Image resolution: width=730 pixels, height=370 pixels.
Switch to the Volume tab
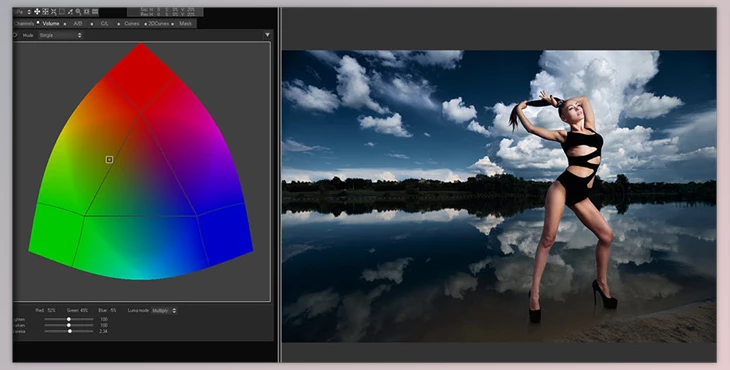click(x=51, y=23)
